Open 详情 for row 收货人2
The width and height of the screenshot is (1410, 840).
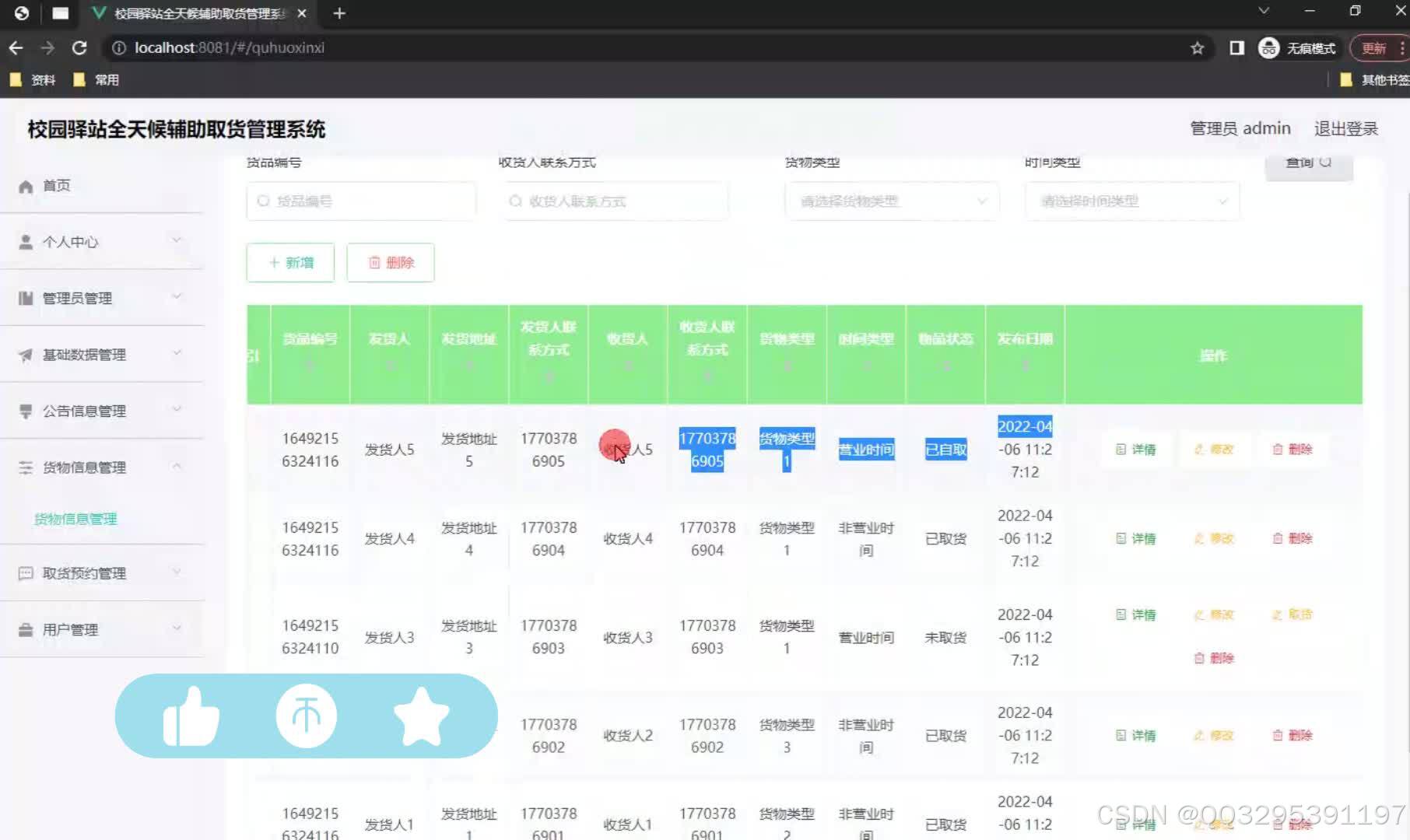pos(1136,736)
